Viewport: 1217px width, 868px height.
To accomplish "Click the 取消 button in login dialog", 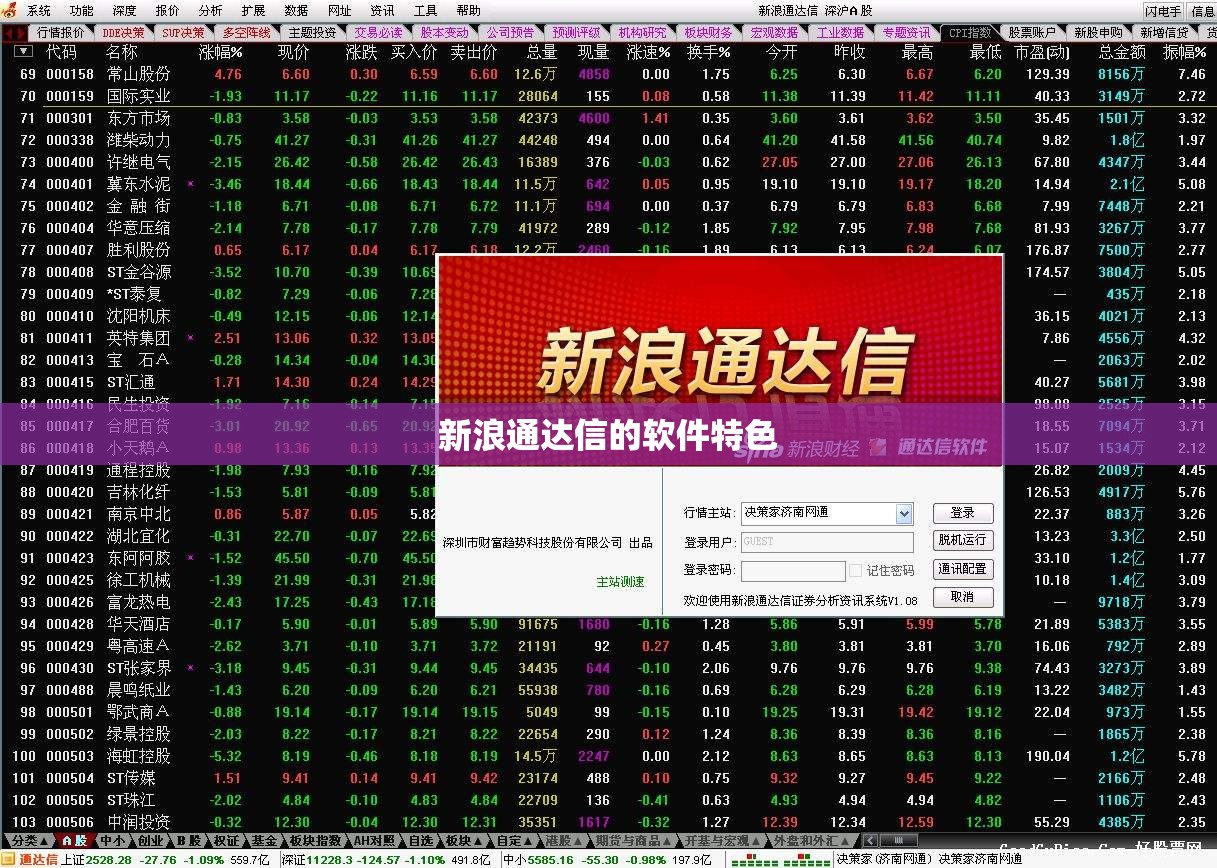I will coord(963,597).
